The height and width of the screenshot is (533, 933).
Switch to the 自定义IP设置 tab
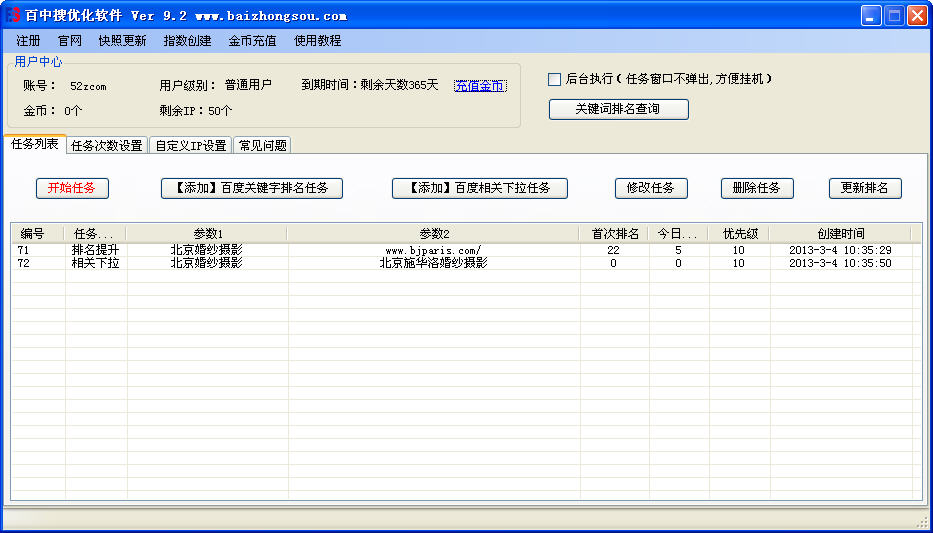[190, 146]
